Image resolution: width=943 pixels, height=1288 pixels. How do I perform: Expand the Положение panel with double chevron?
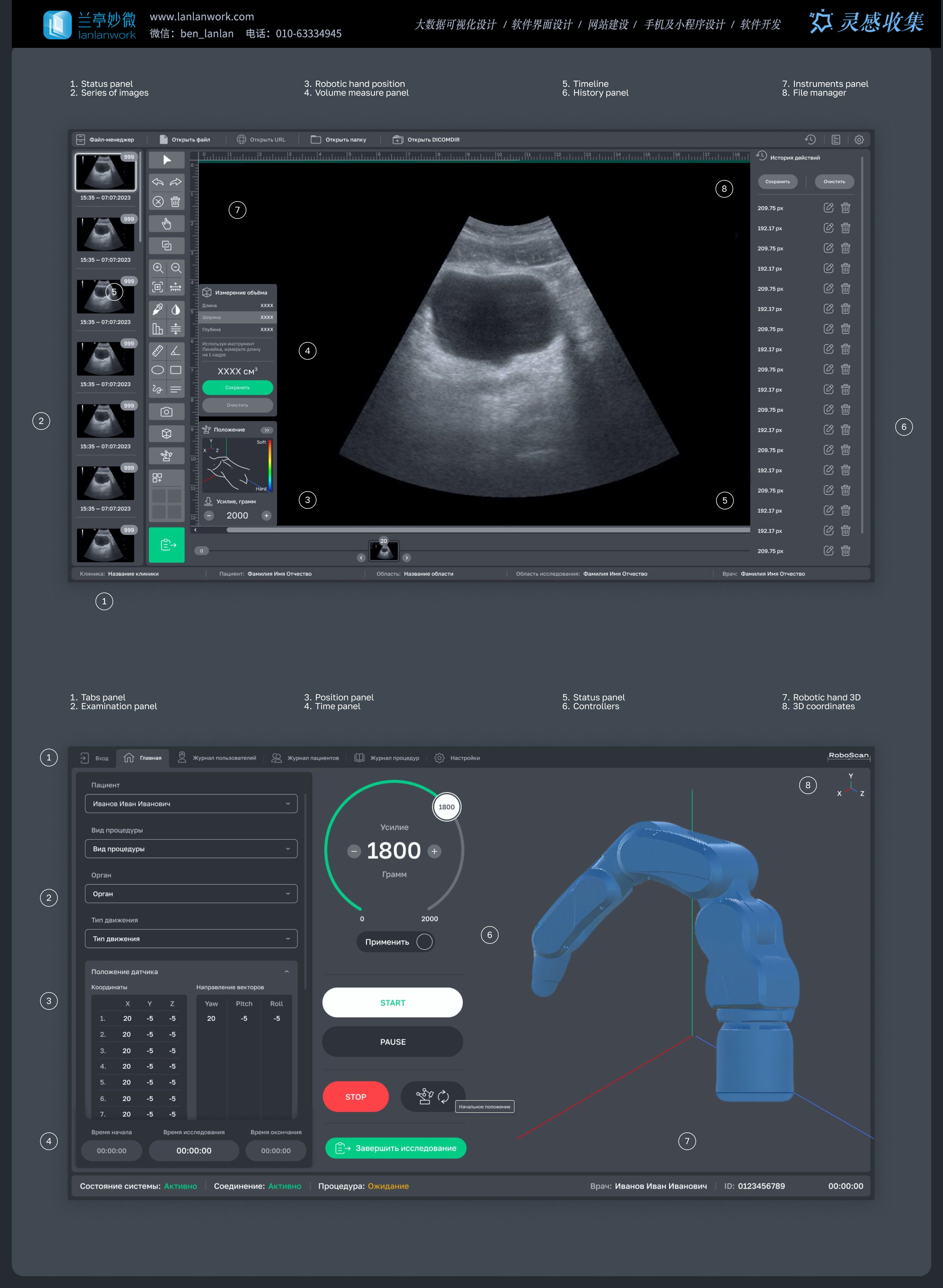pyautogui.click(x=266, y=430)
